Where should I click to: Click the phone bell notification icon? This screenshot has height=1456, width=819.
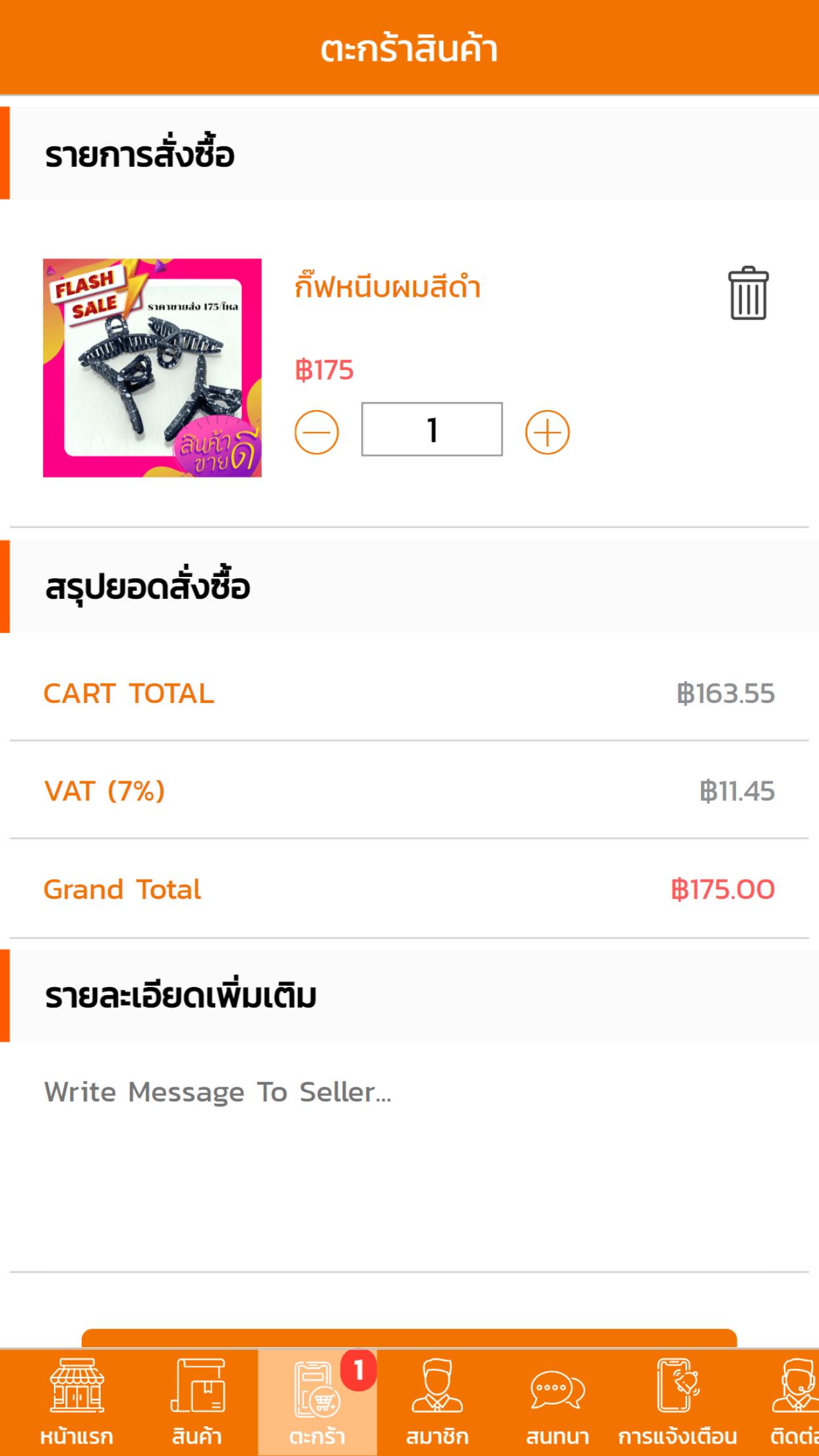(678, 1385)
